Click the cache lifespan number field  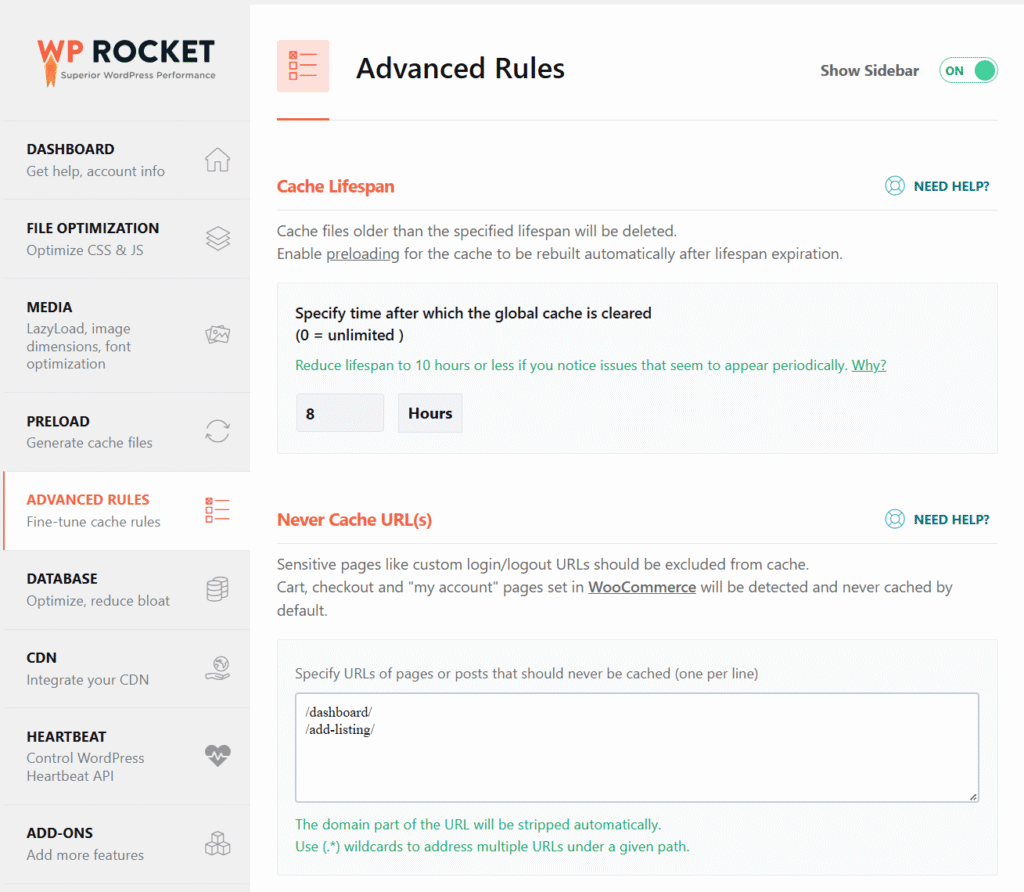pos(340,413)
